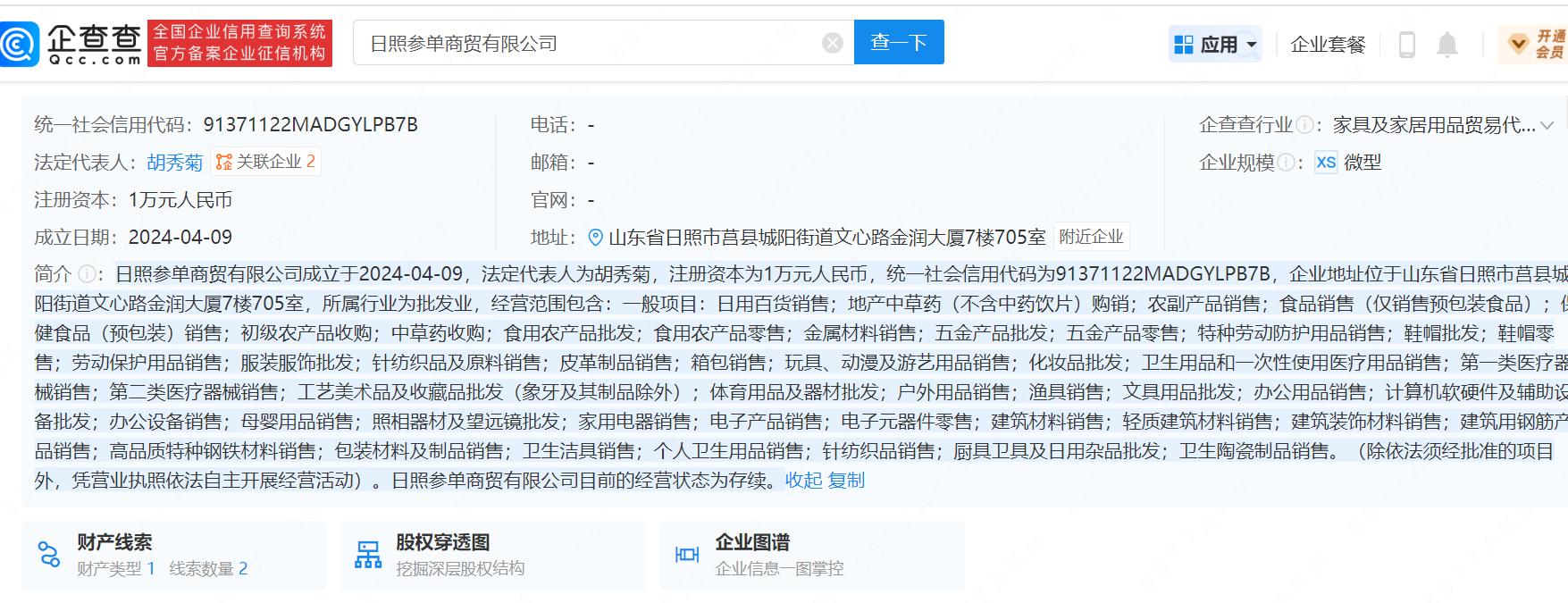The height and width of the screenshot is (603, 1568).
Task: Open notifications via the bell icon
Action: point(1446,45)
